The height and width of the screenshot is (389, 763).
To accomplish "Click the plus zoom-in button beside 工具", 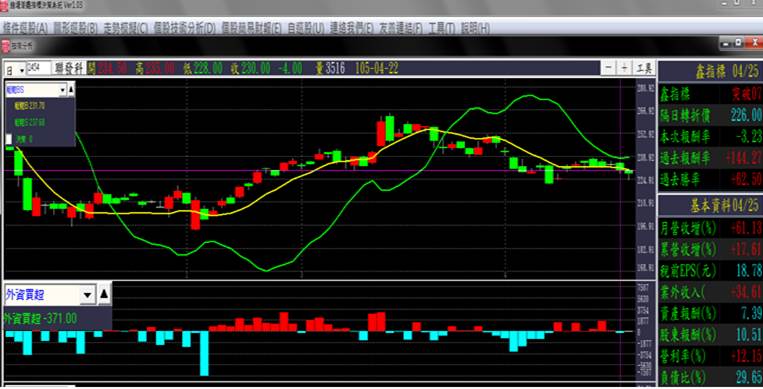I will coord(624,68).
